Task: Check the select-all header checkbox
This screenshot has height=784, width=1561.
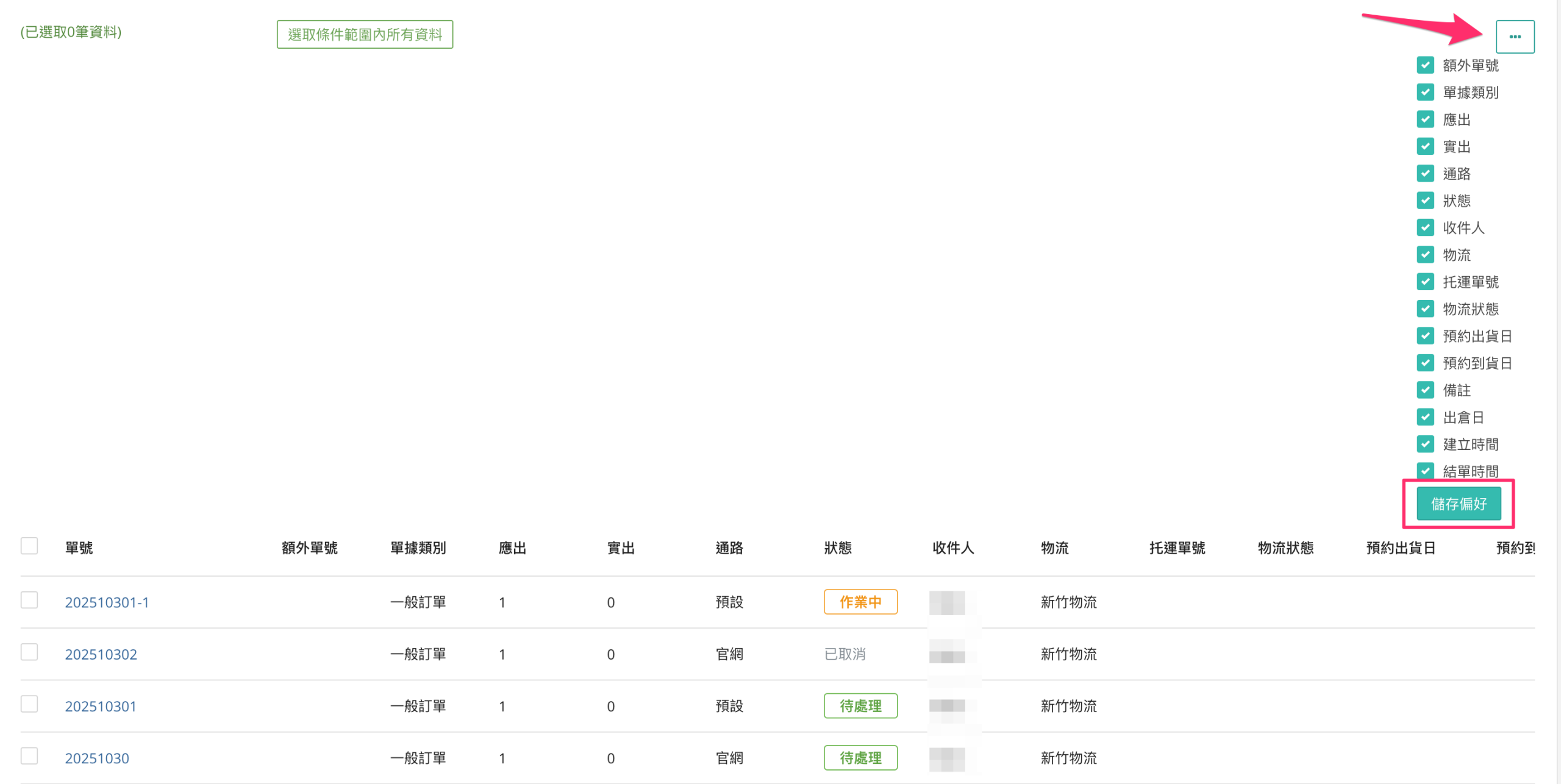Action: 29,546
